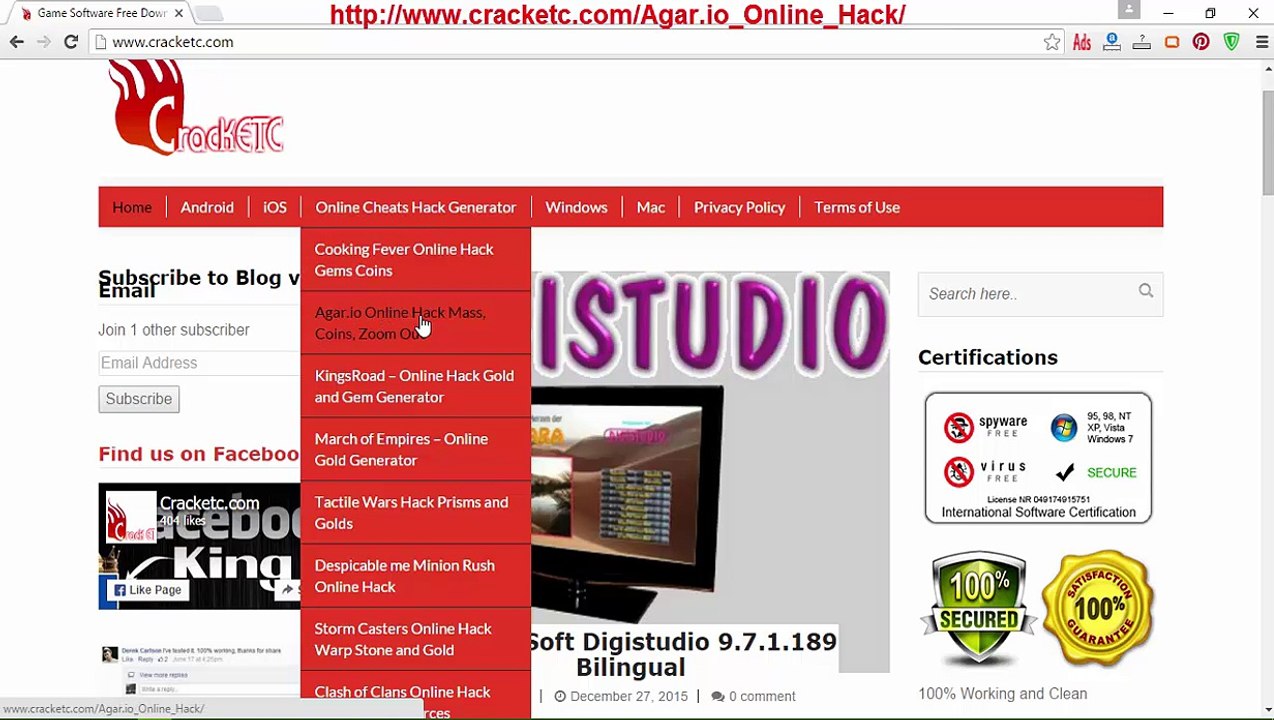Open the Android menu item
Image resolution: width=1274 pixels, height=720 pixels.
tap(207, 207)
